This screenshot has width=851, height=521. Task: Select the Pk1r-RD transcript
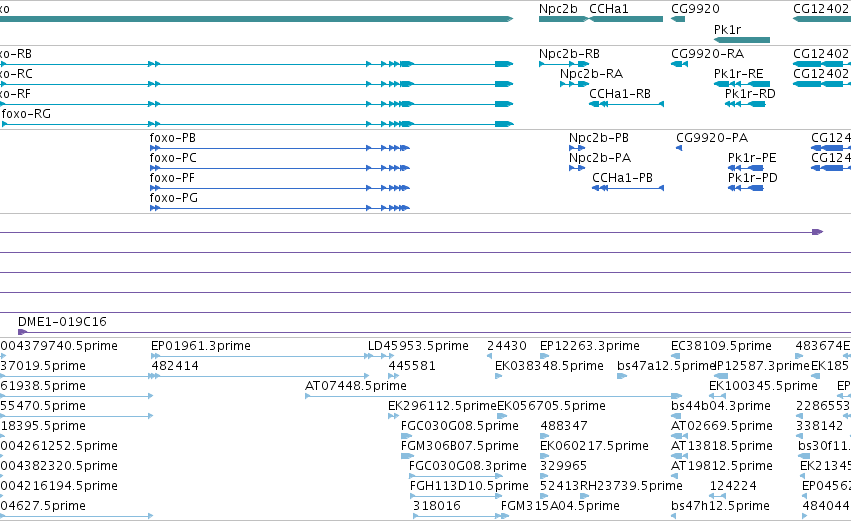point(745,104)
